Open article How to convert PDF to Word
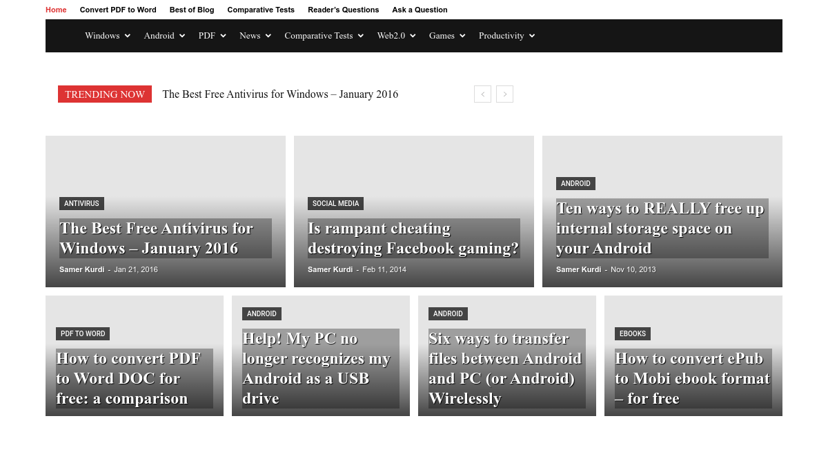828x465 pixels. 134,378
